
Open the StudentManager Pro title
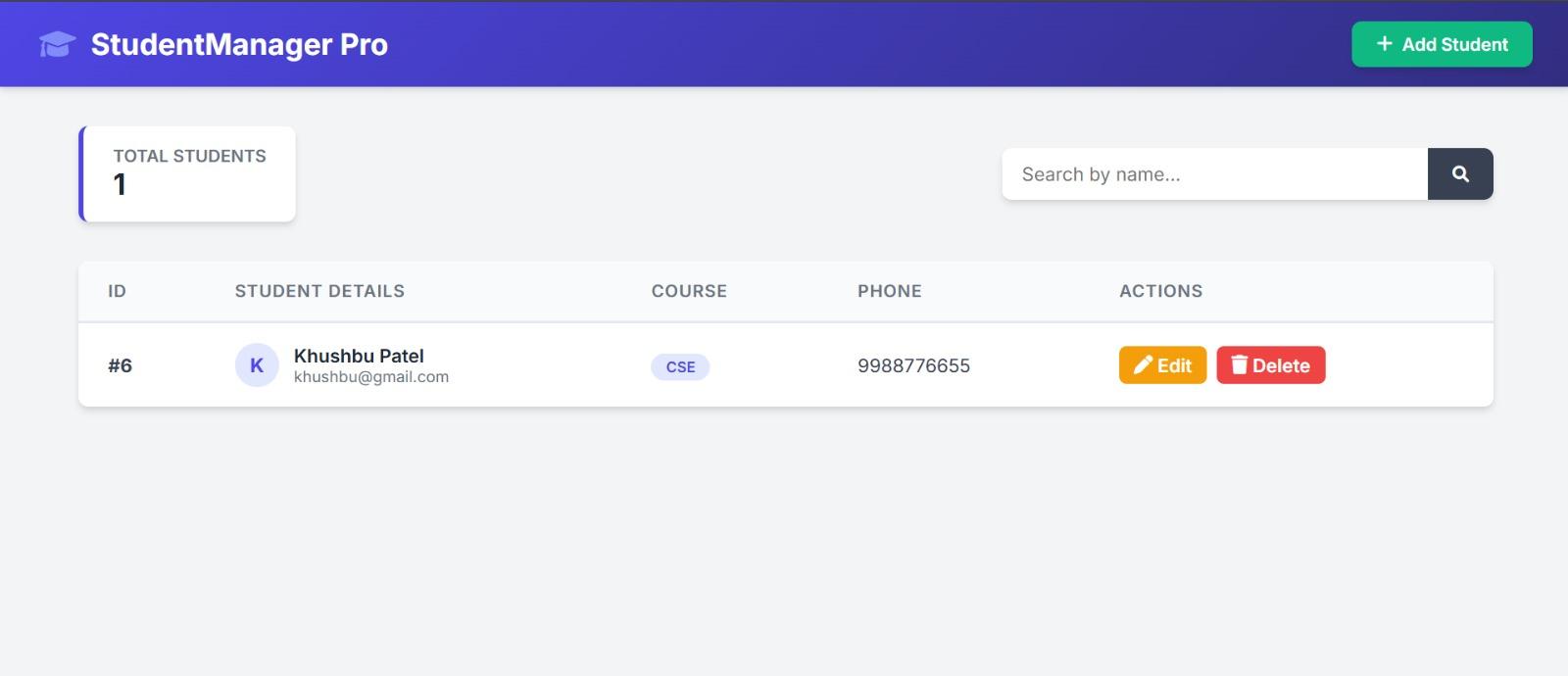coord(239,44)
